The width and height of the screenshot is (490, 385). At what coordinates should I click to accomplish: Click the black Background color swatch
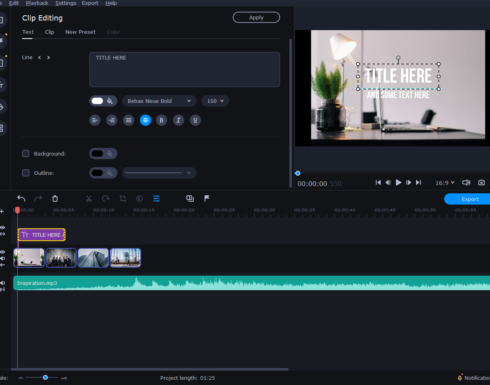97,154
